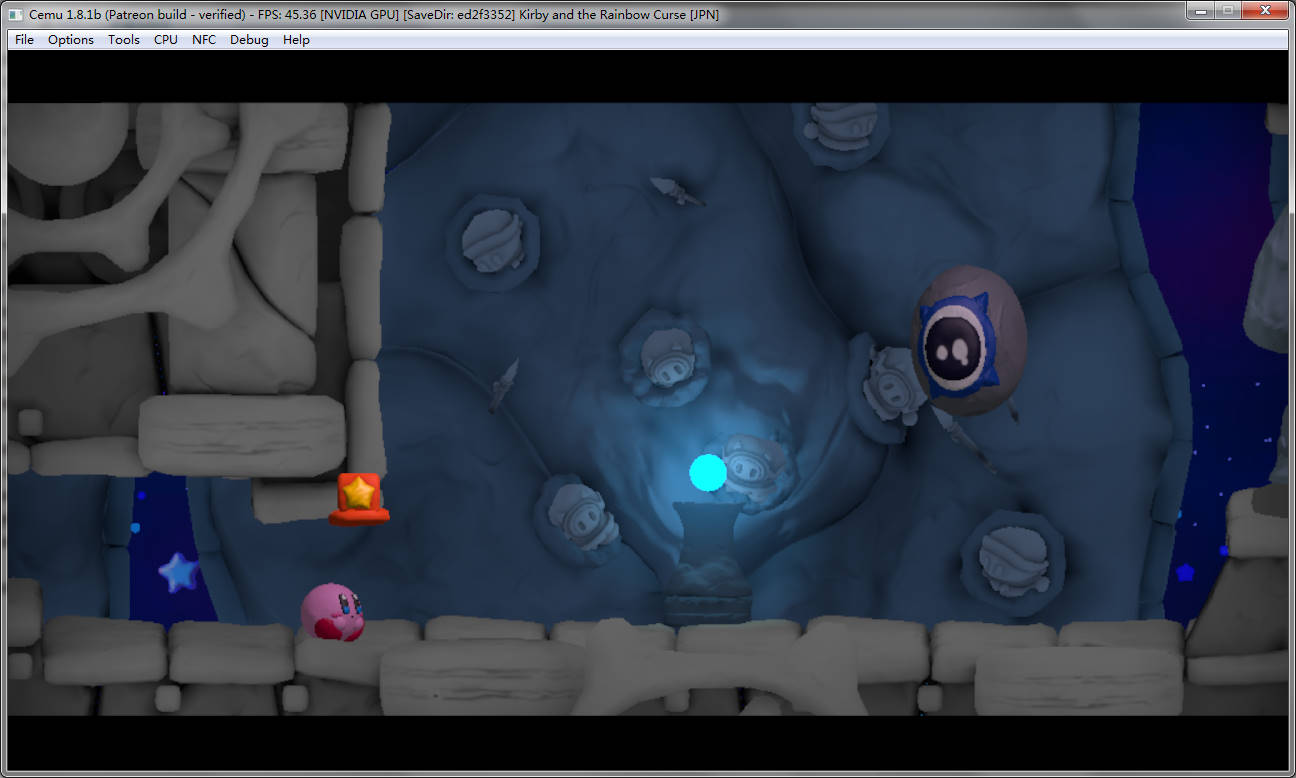Open the Help menu

tap(296, 40)
